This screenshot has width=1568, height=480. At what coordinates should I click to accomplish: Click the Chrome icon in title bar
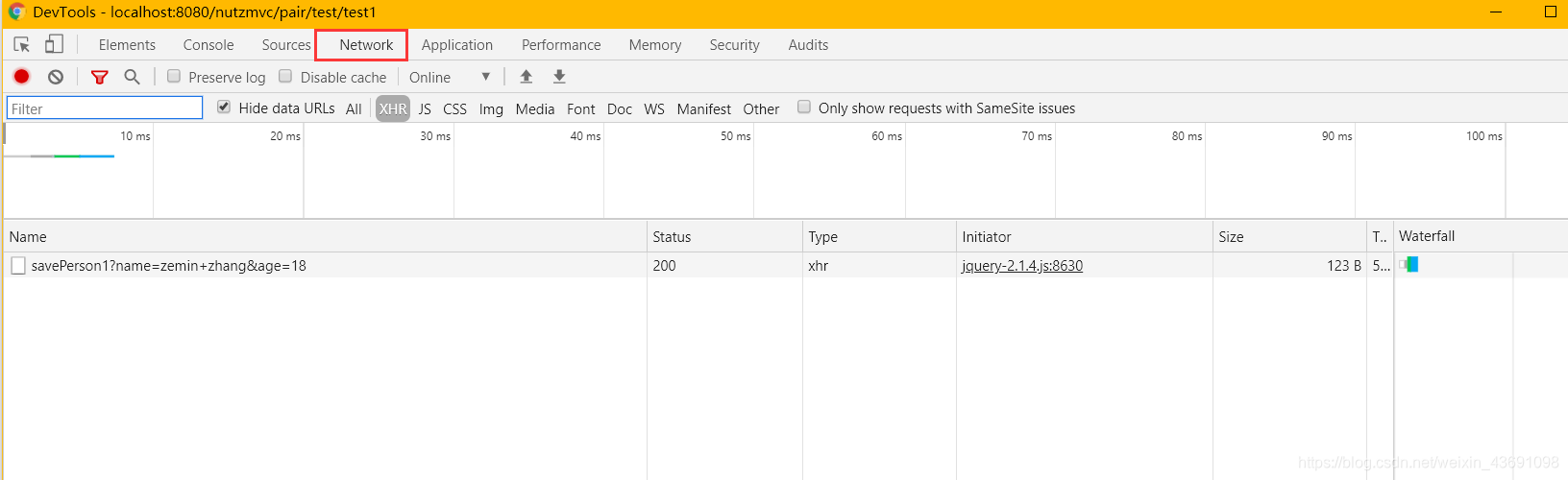tap(16, 12)
